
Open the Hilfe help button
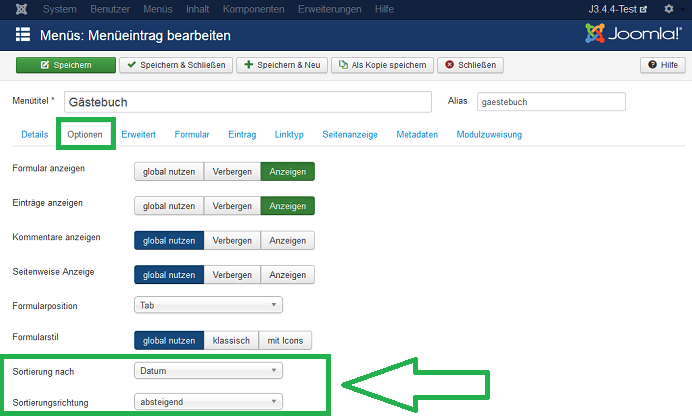662,65
